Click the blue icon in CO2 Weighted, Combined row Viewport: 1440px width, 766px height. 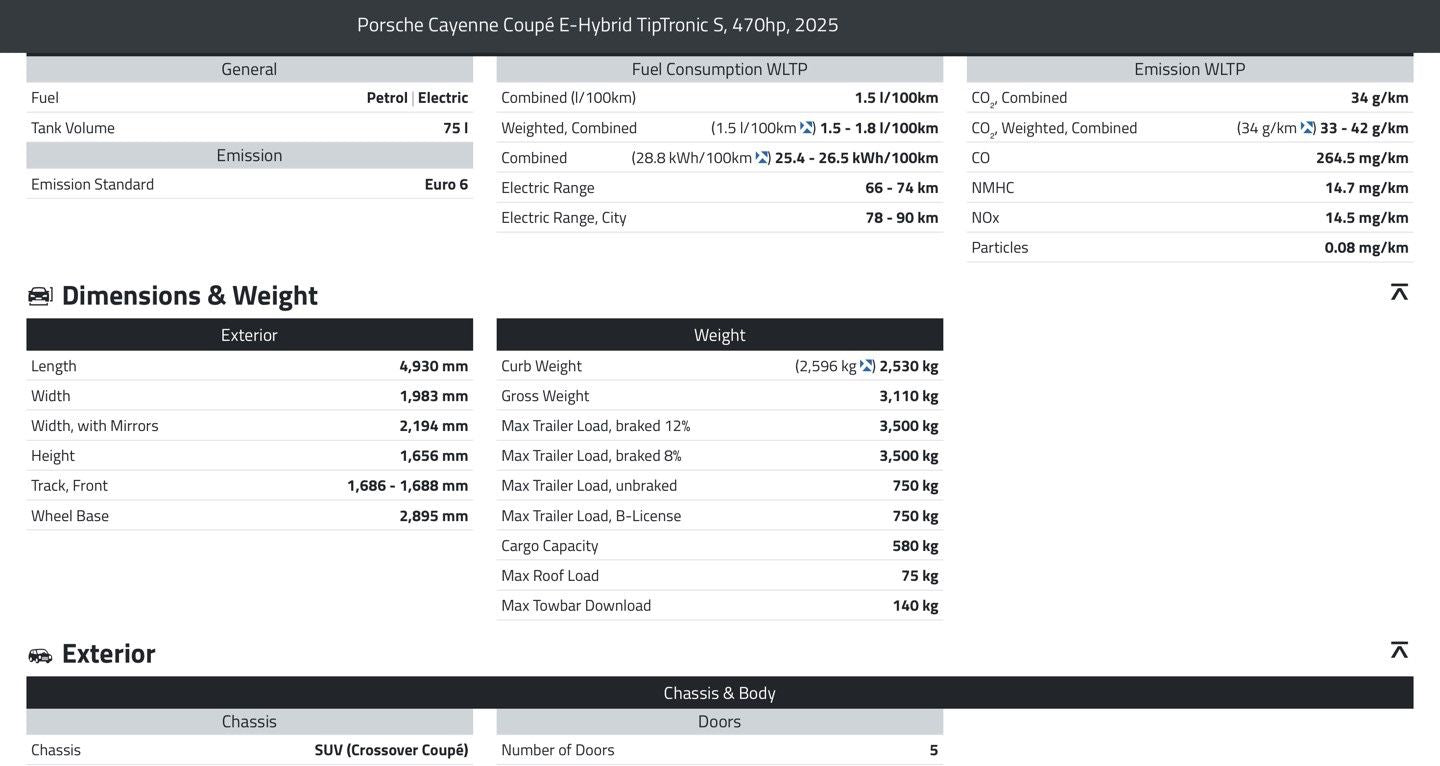click(1307, 128)
